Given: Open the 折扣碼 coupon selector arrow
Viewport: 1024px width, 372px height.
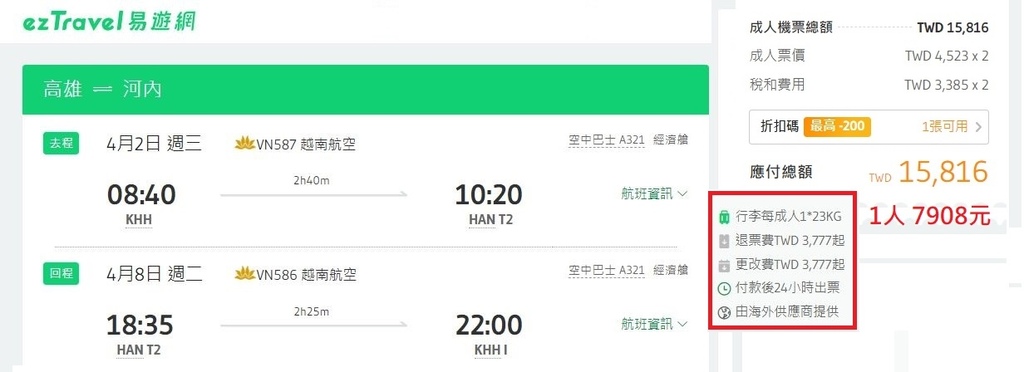Looking at the screenshot, I should 978,127.
